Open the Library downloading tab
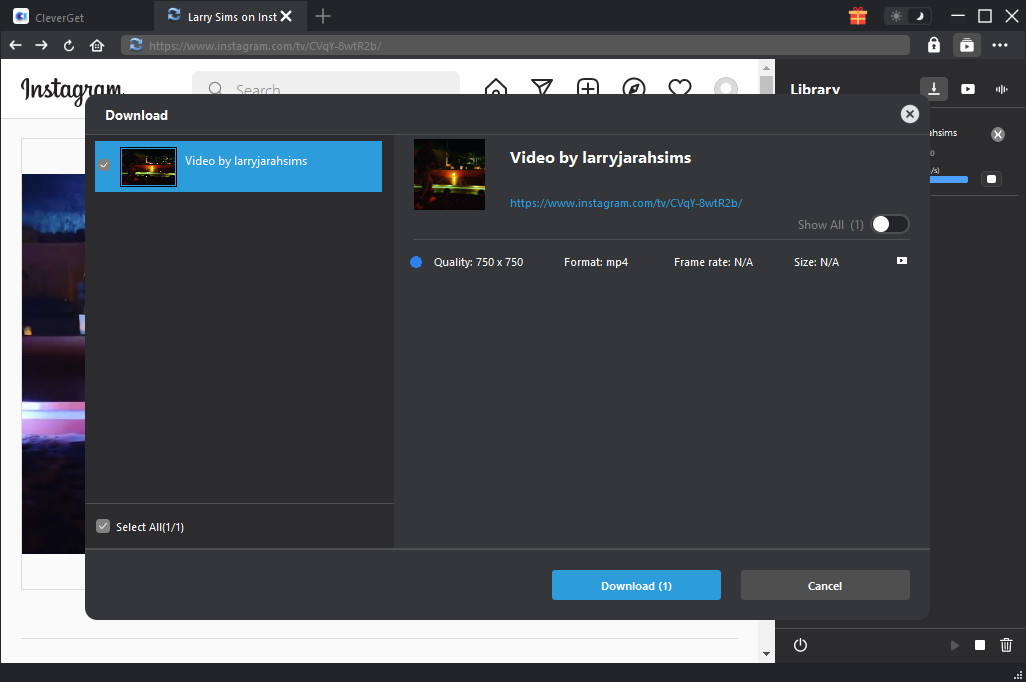Screen dimensions: 1026x682 (934, 89)
